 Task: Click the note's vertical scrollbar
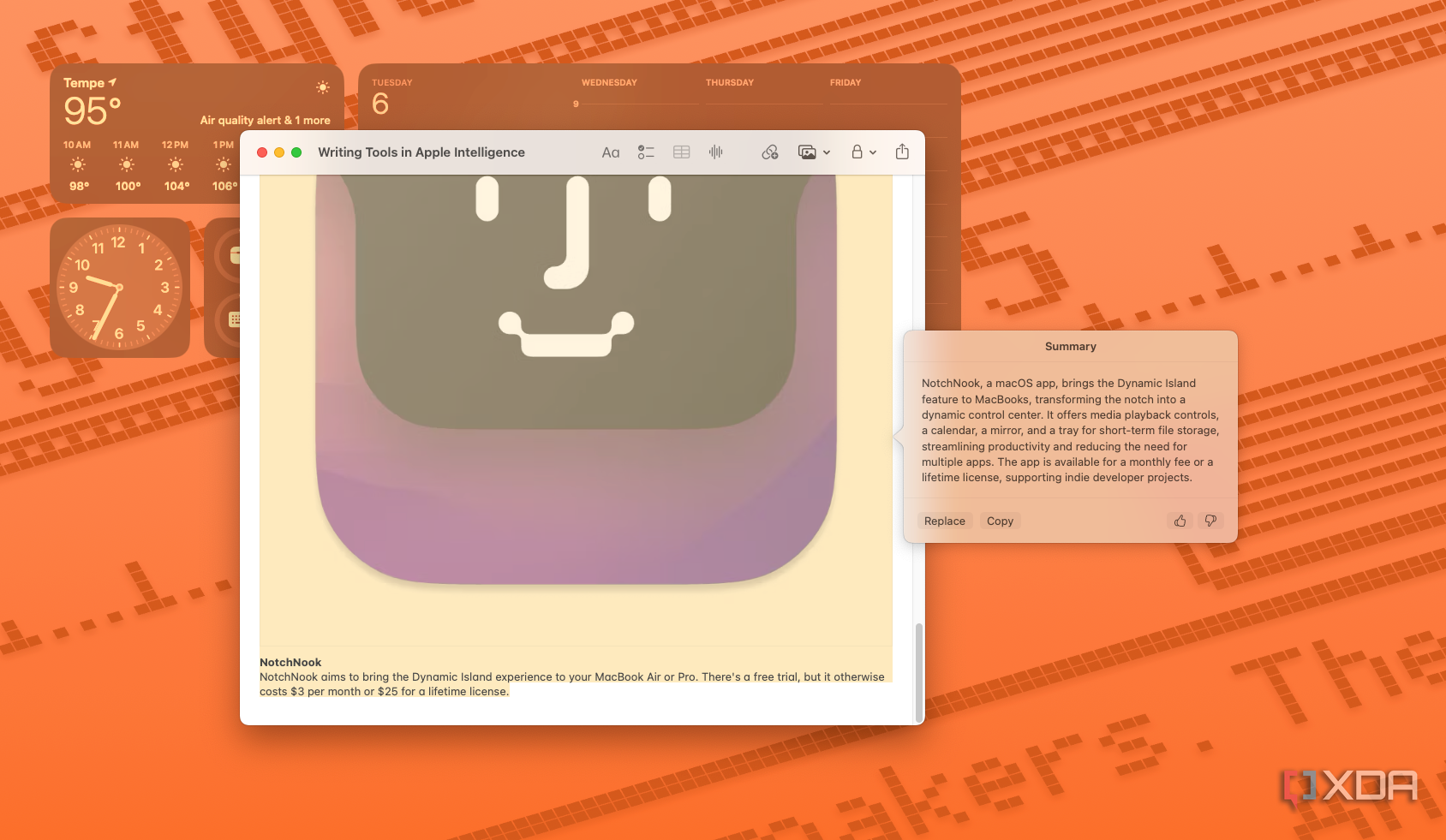pos(919,672)
